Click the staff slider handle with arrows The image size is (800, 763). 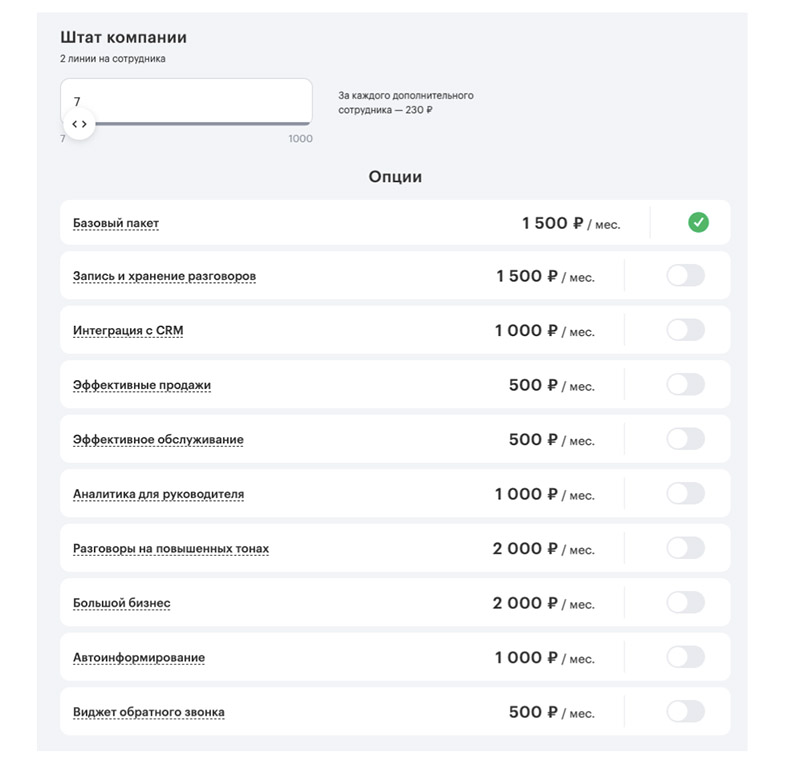[x=79, y=124]
